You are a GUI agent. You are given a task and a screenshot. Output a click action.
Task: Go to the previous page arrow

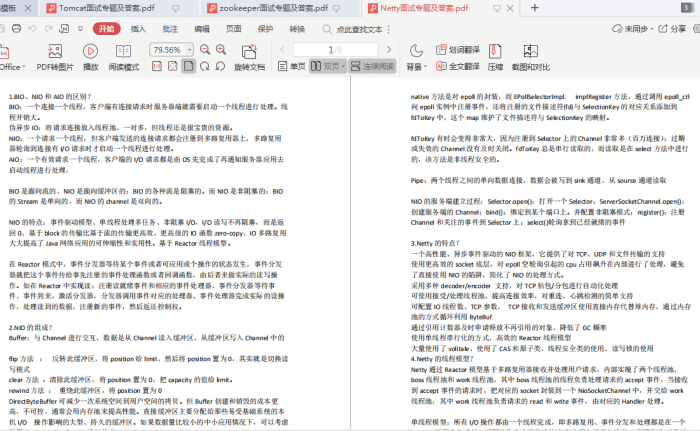coord(282,50)
